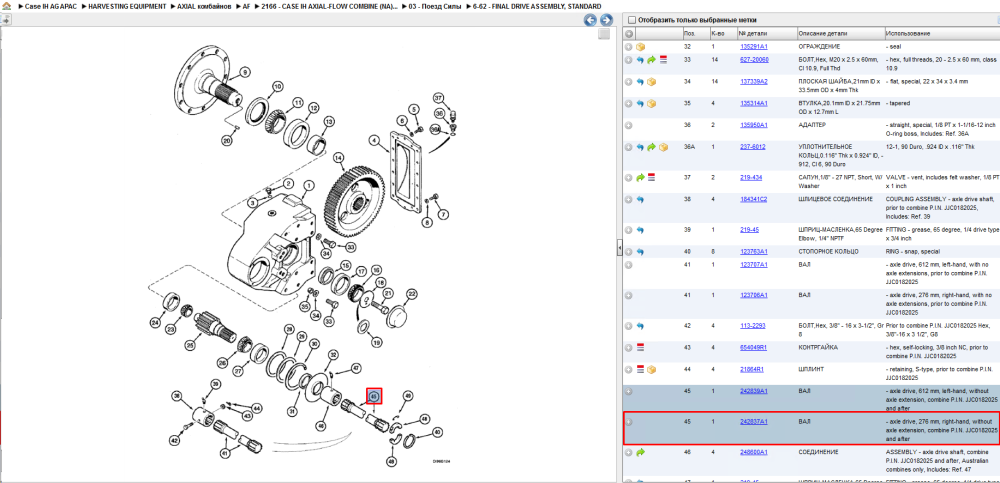The height and width of the screenshot is (483, 1000).
Task: Click the package icon in row 35
Action: coord(651,103)
